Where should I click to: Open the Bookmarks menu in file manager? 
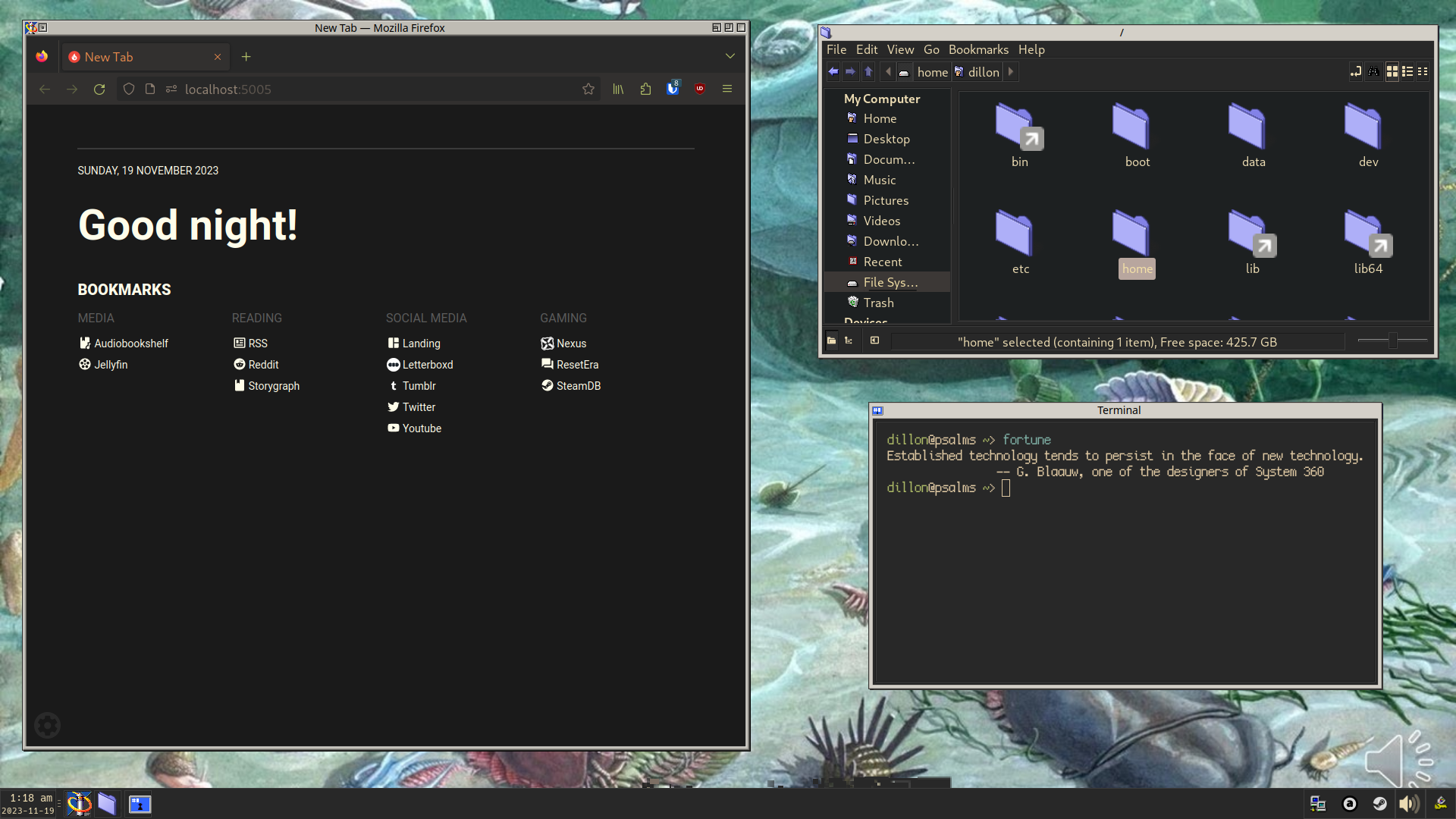(978, 49)
